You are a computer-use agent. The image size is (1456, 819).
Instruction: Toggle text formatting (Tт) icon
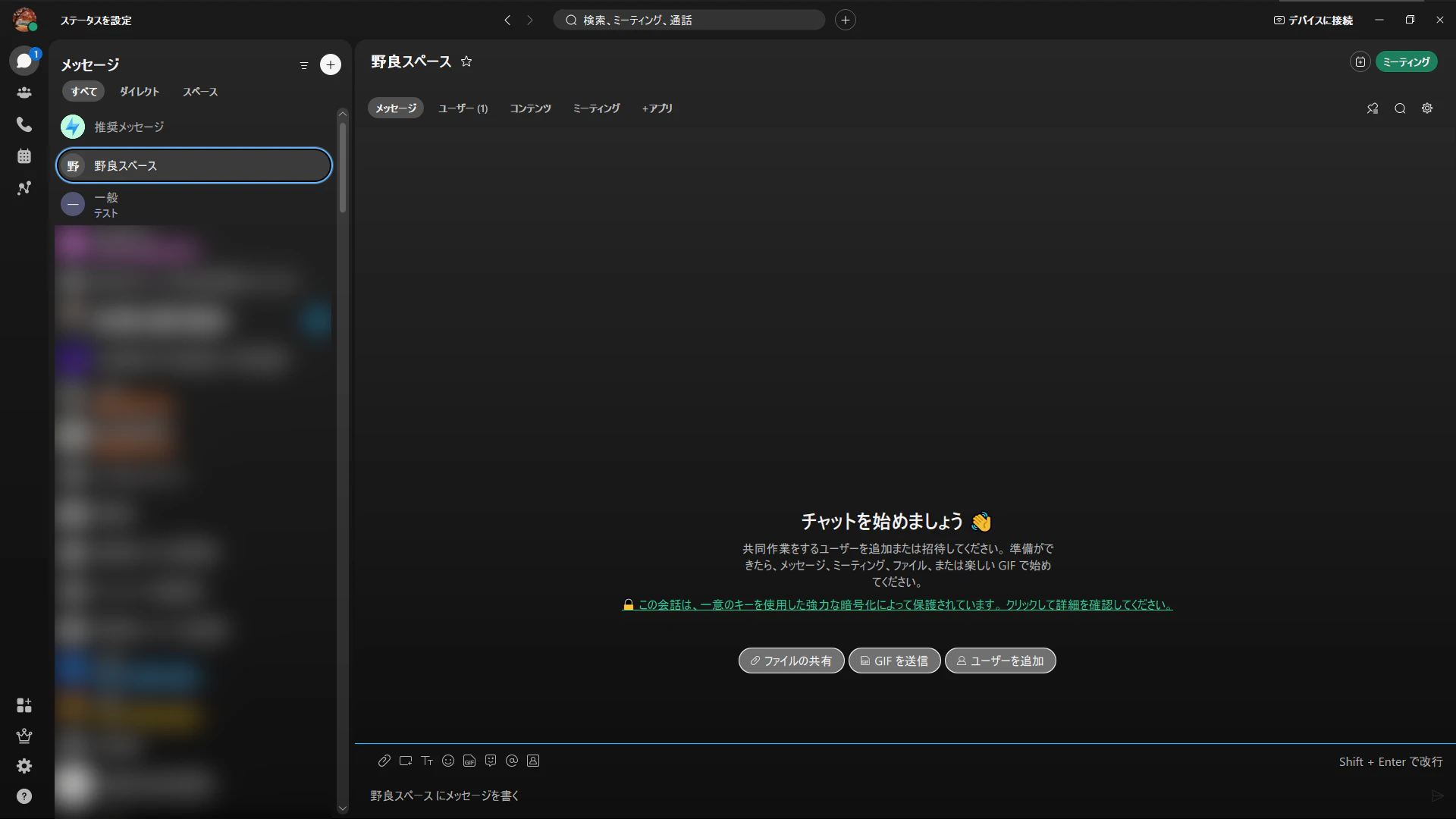pos(427,761)
